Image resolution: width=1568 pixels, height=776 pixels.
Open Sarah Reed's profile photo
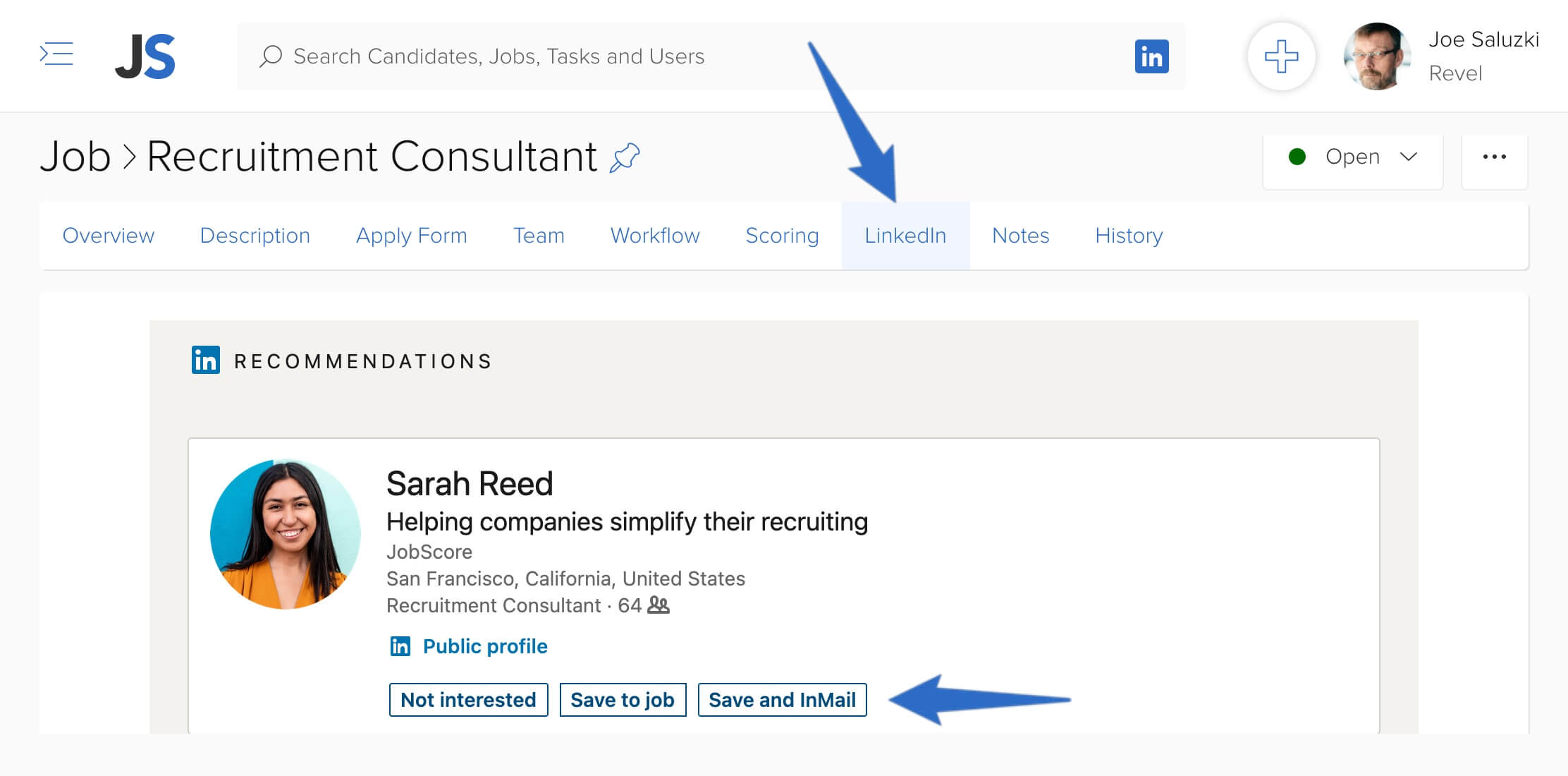tap(286, 534)
